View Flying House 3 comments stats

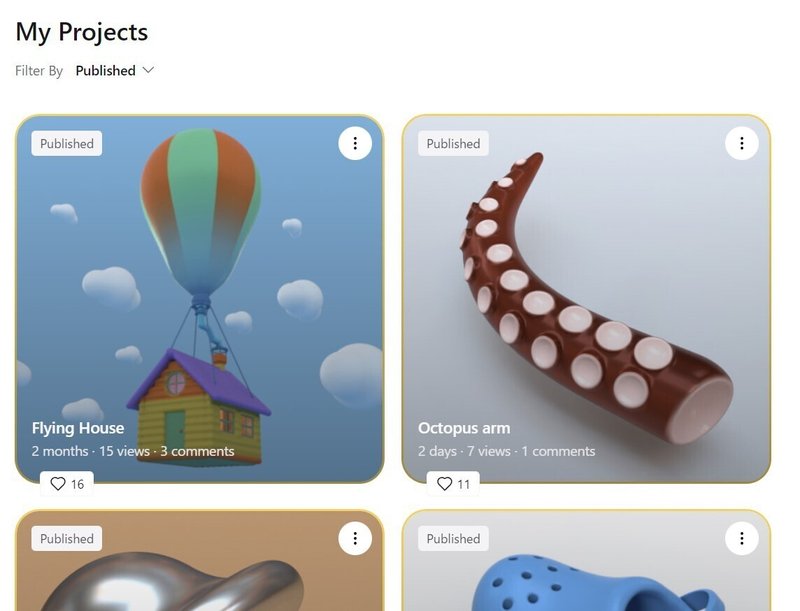(197, 451)
